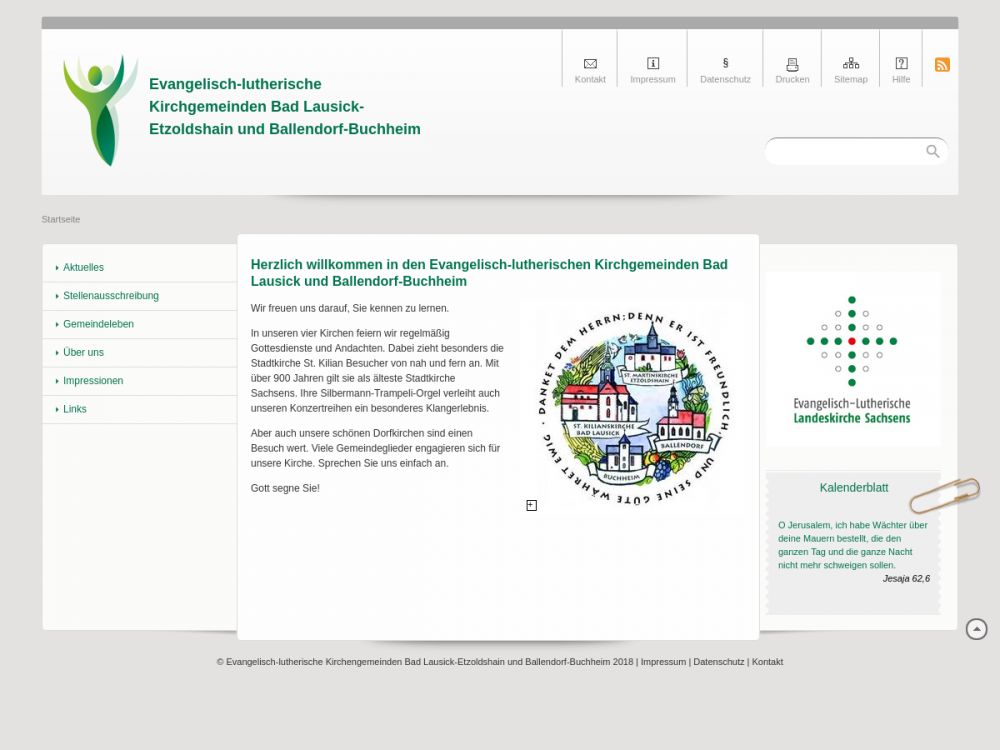Open the Datenschutz paragraph icon
The width and height of the screenshot is (1000, 750).
pos(725,64)
